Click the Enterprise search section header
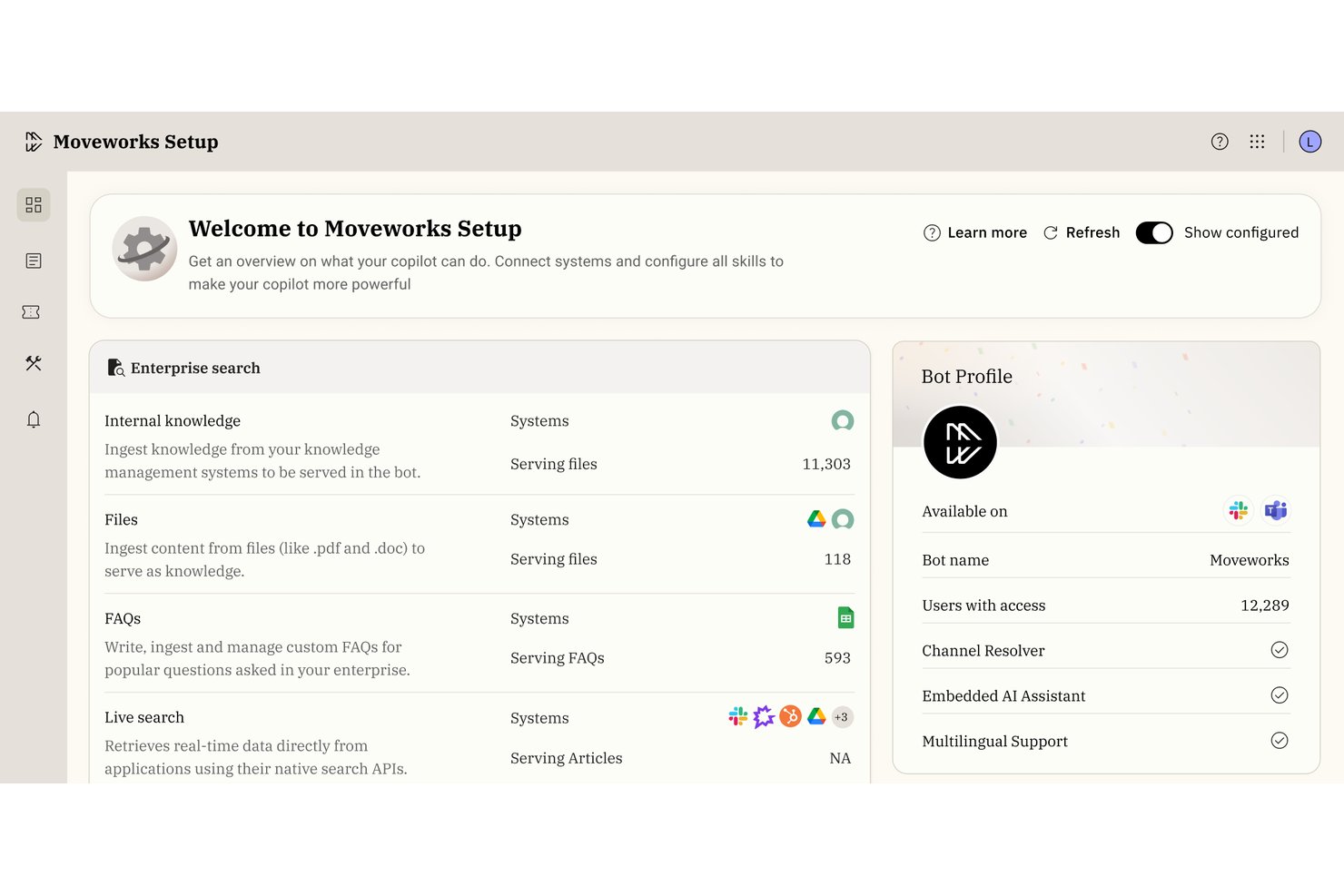The image size is (1344, 896). (x=479, y=368)
